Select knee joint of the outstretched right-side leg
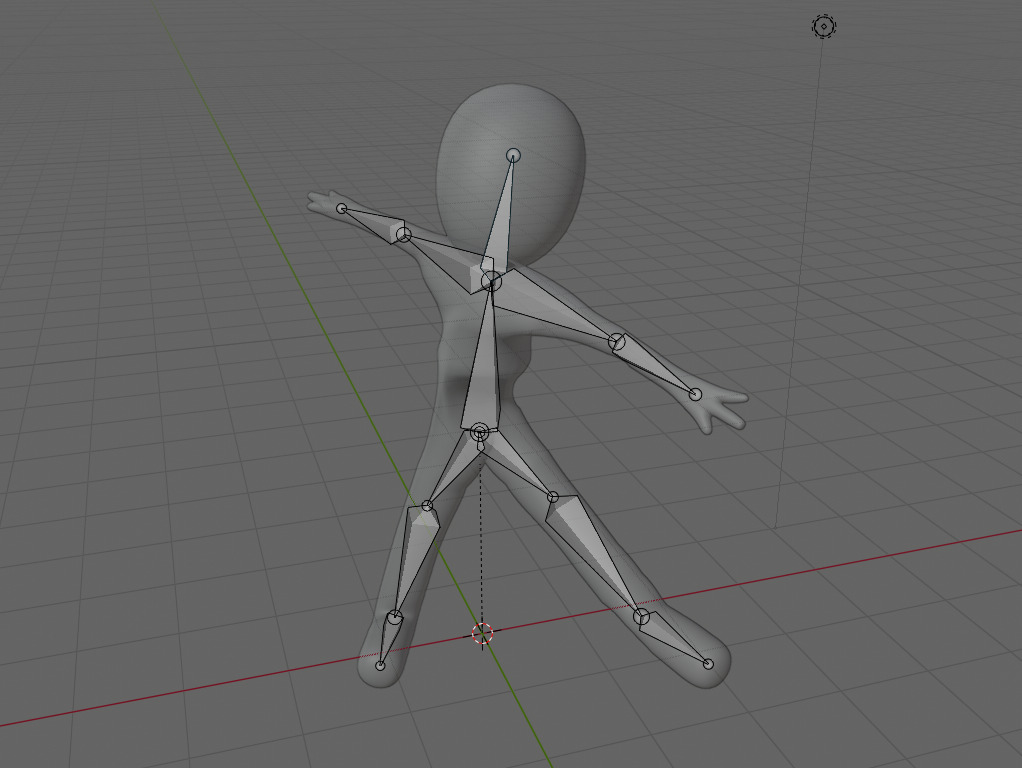Screen dimensions: 1022x768 point(553,498)
